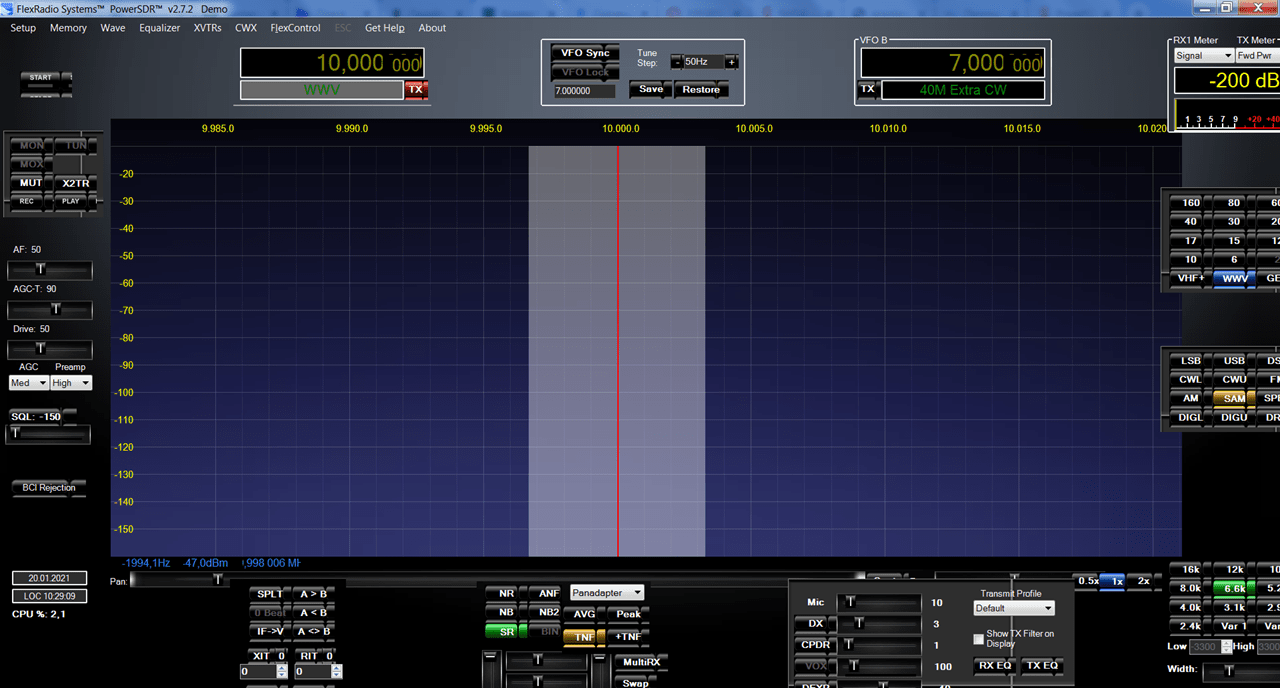Copy VFO B to A with A < B
This screenshot has height=688, width=1280.
pos(313,612)
